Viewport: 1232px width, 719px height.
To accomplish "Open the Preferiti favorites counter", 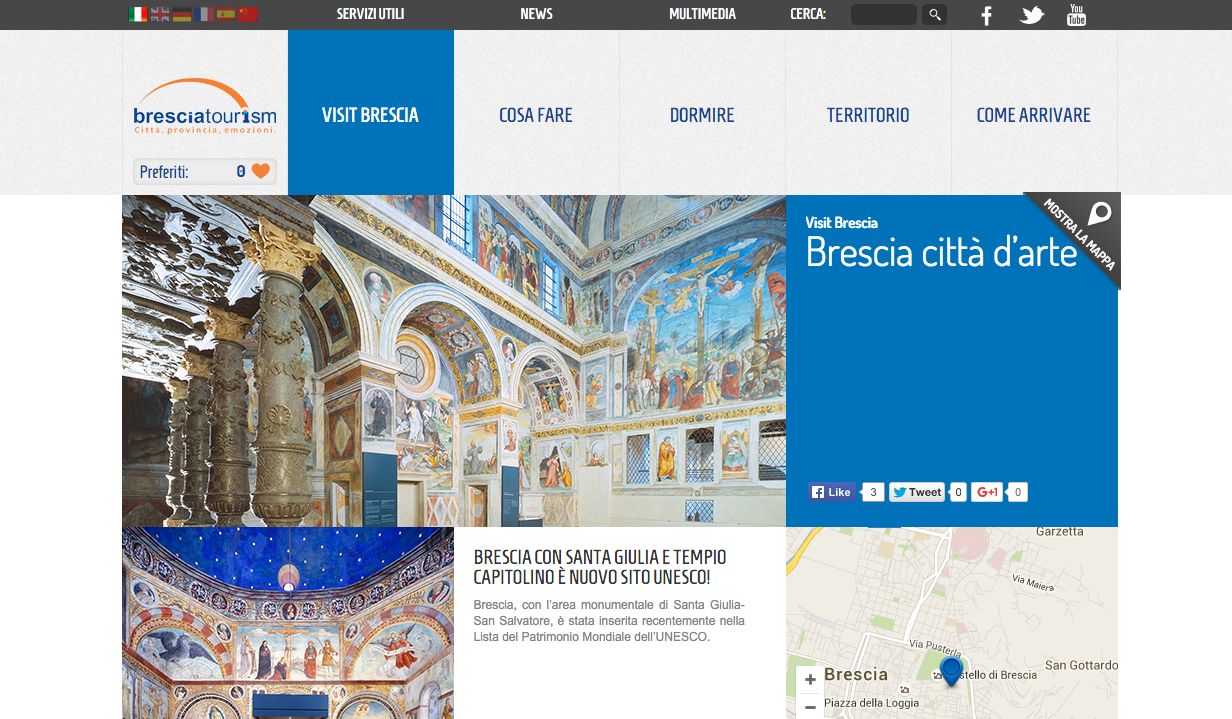I will pos(205,171).
